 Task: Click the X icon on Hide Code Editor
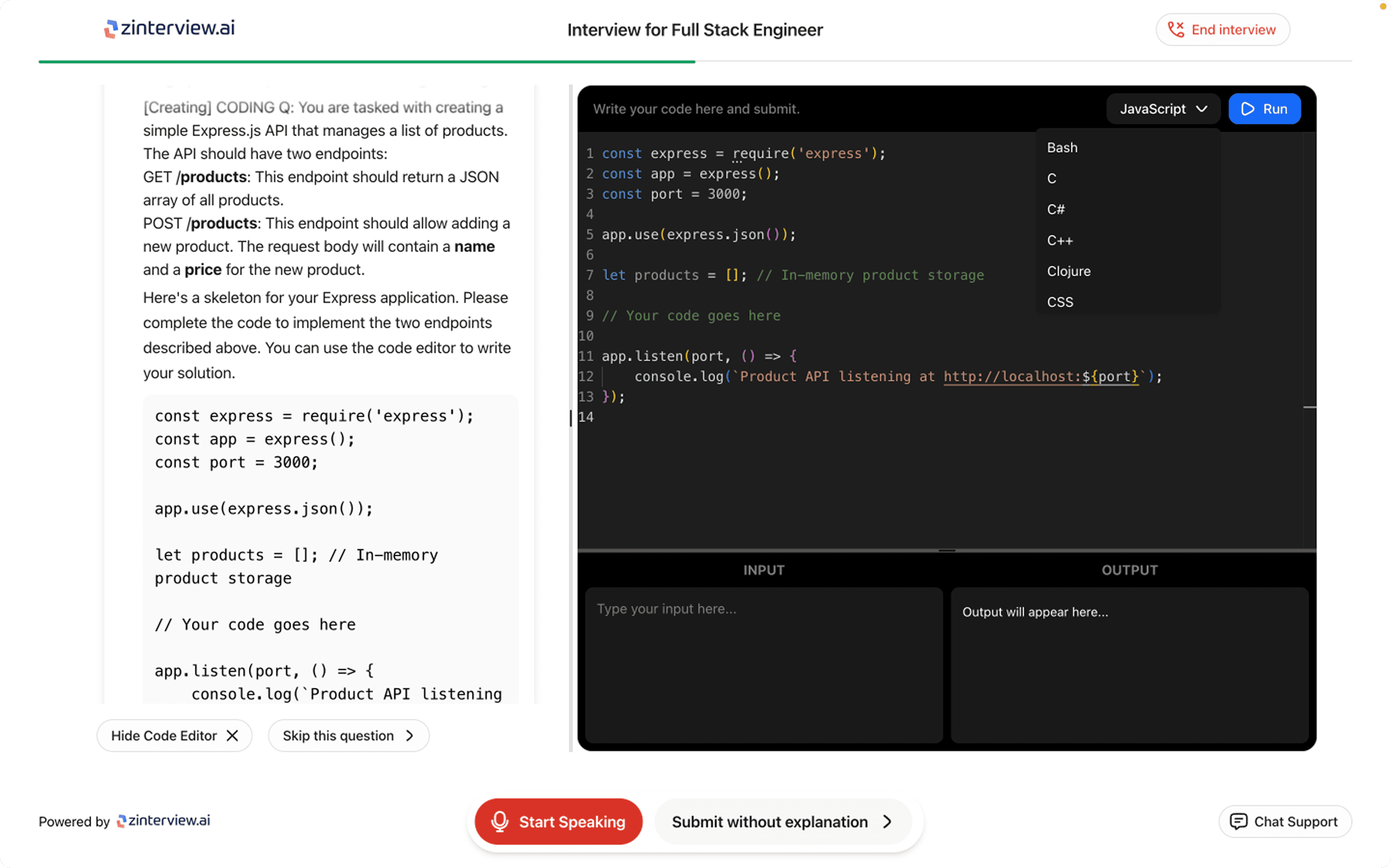tap(232, 735)
